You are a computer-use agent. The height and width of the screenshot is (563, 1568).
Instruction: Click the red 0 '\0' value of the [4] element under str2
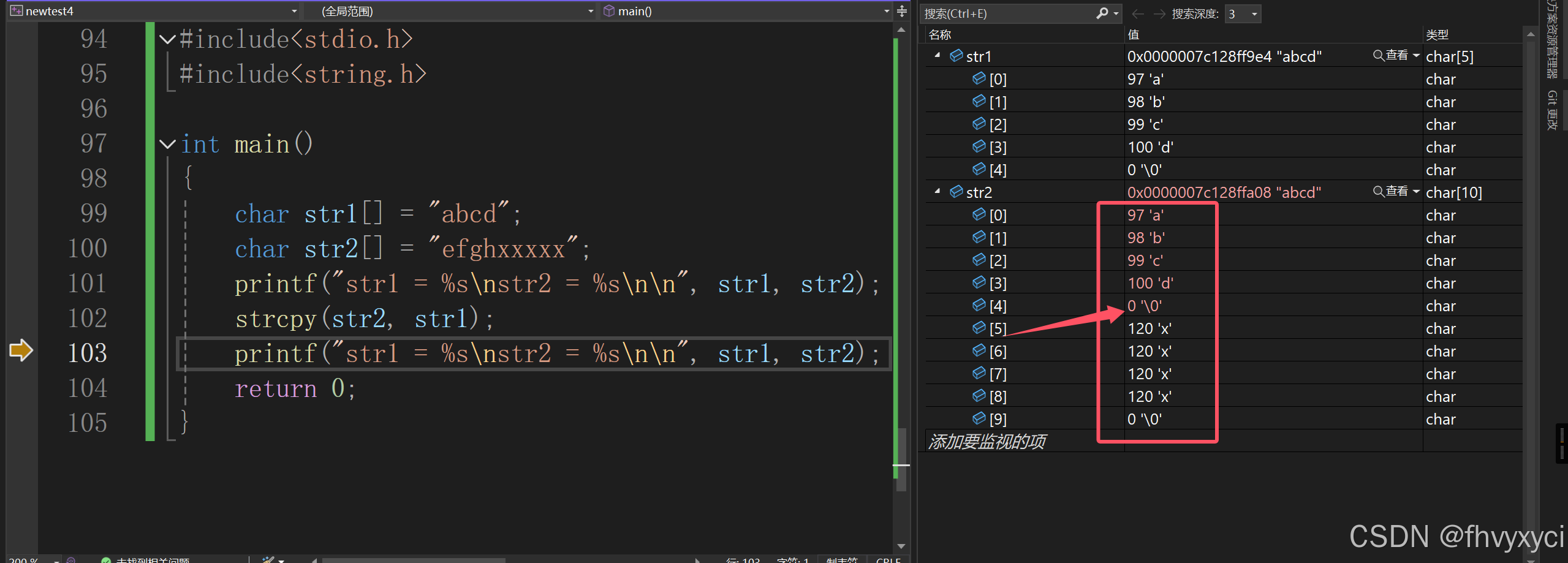click(x=1145, y=306)
